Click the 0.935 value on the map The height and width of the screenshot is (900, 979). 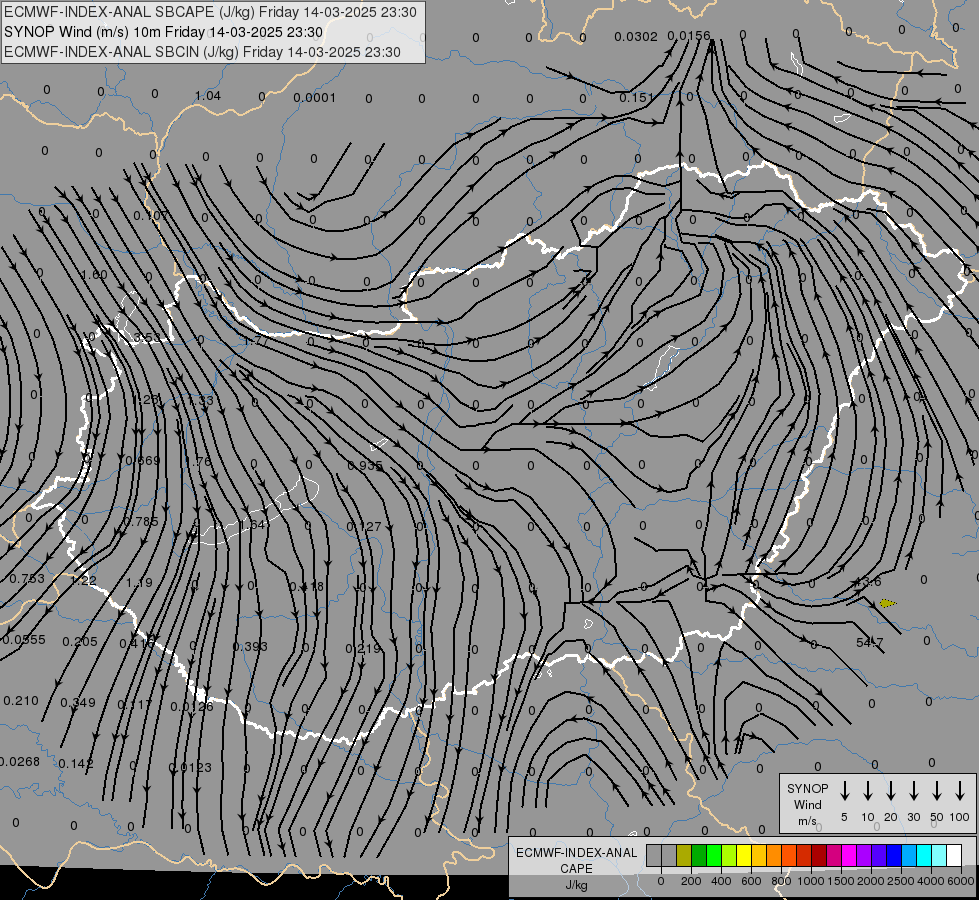(x=365, y=465)
